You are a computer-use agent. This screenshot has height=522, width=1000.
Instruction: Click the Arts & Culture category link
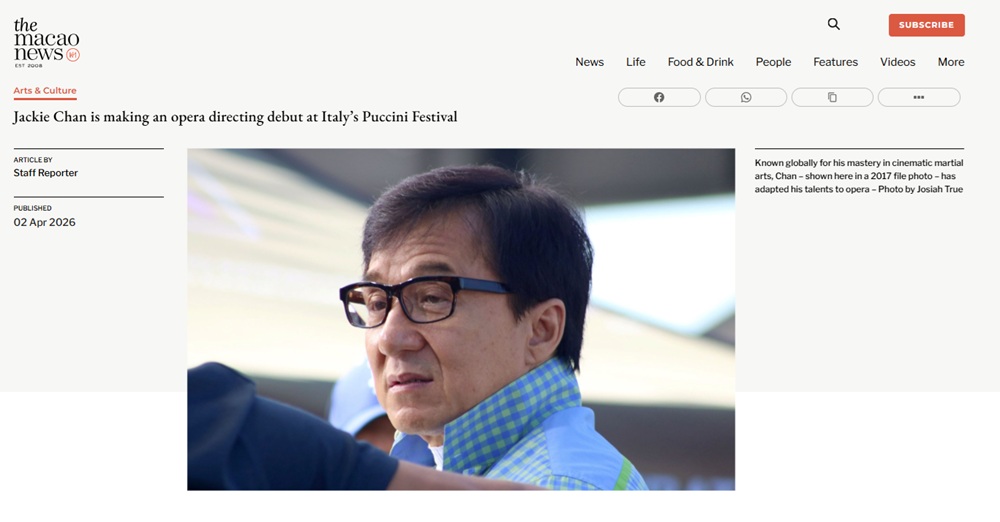click(x=45, y=91)
